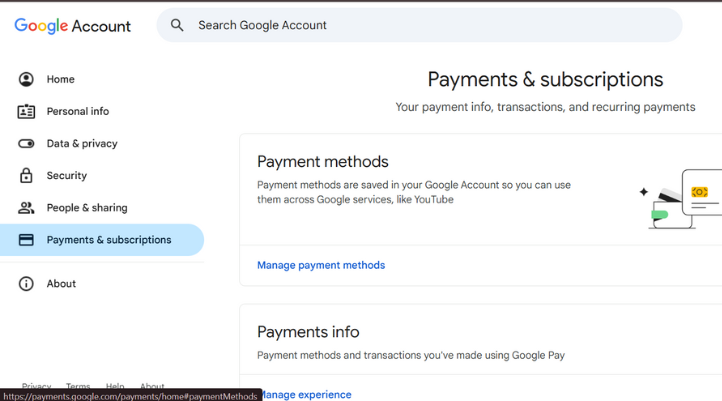Click the Personal info ID card icon

pos(26,111)
